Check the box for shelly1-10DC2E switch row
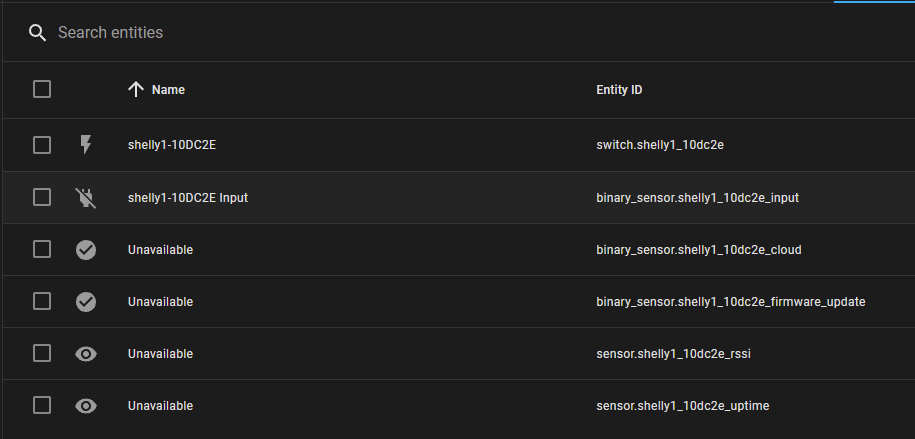This screenshot has height=439, width=915. (42, 145)
